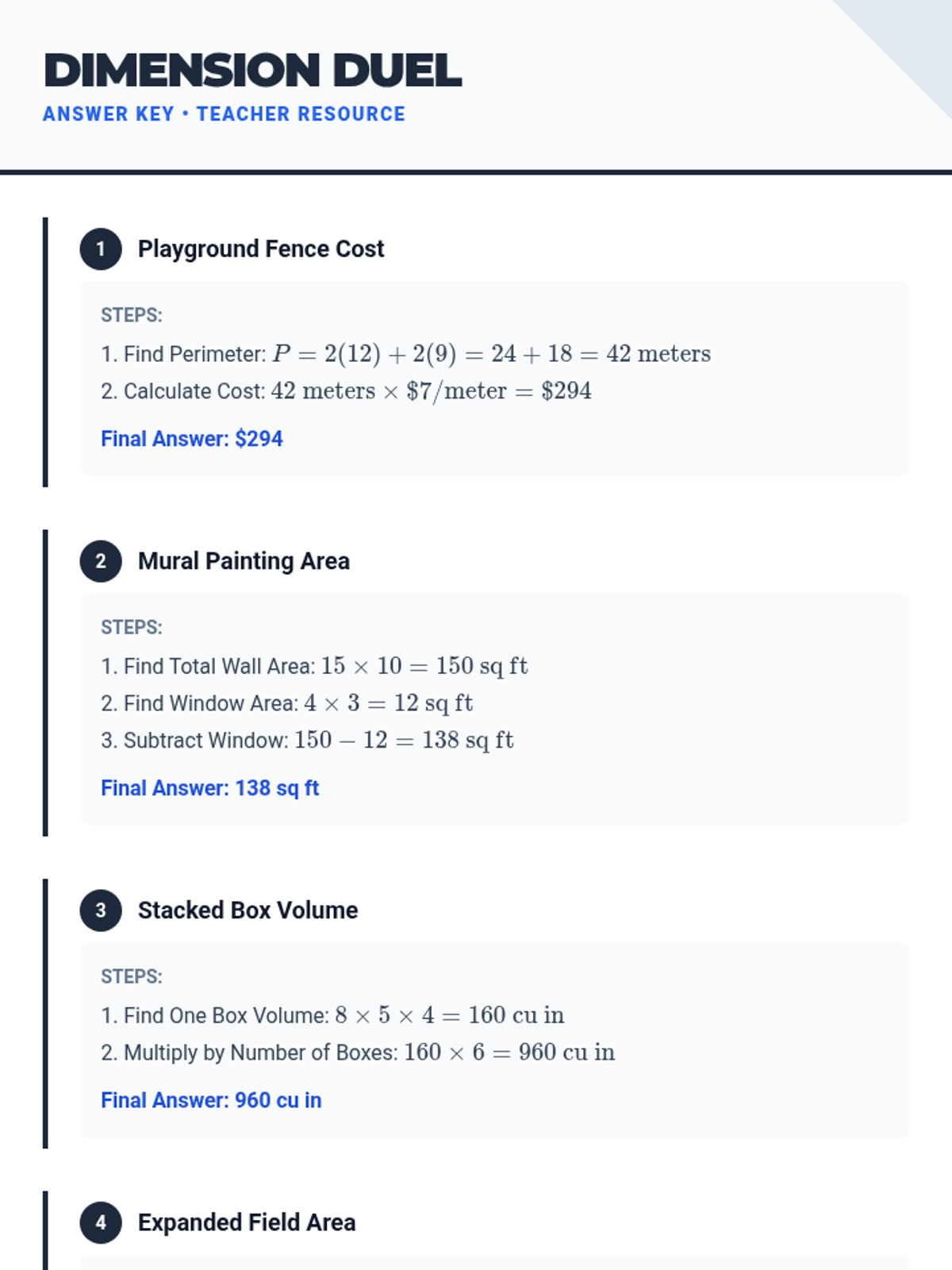Click the Calculate Cost step line
Image resolution: width=952 pixels, height=1270 pixels.
point(346,391)
